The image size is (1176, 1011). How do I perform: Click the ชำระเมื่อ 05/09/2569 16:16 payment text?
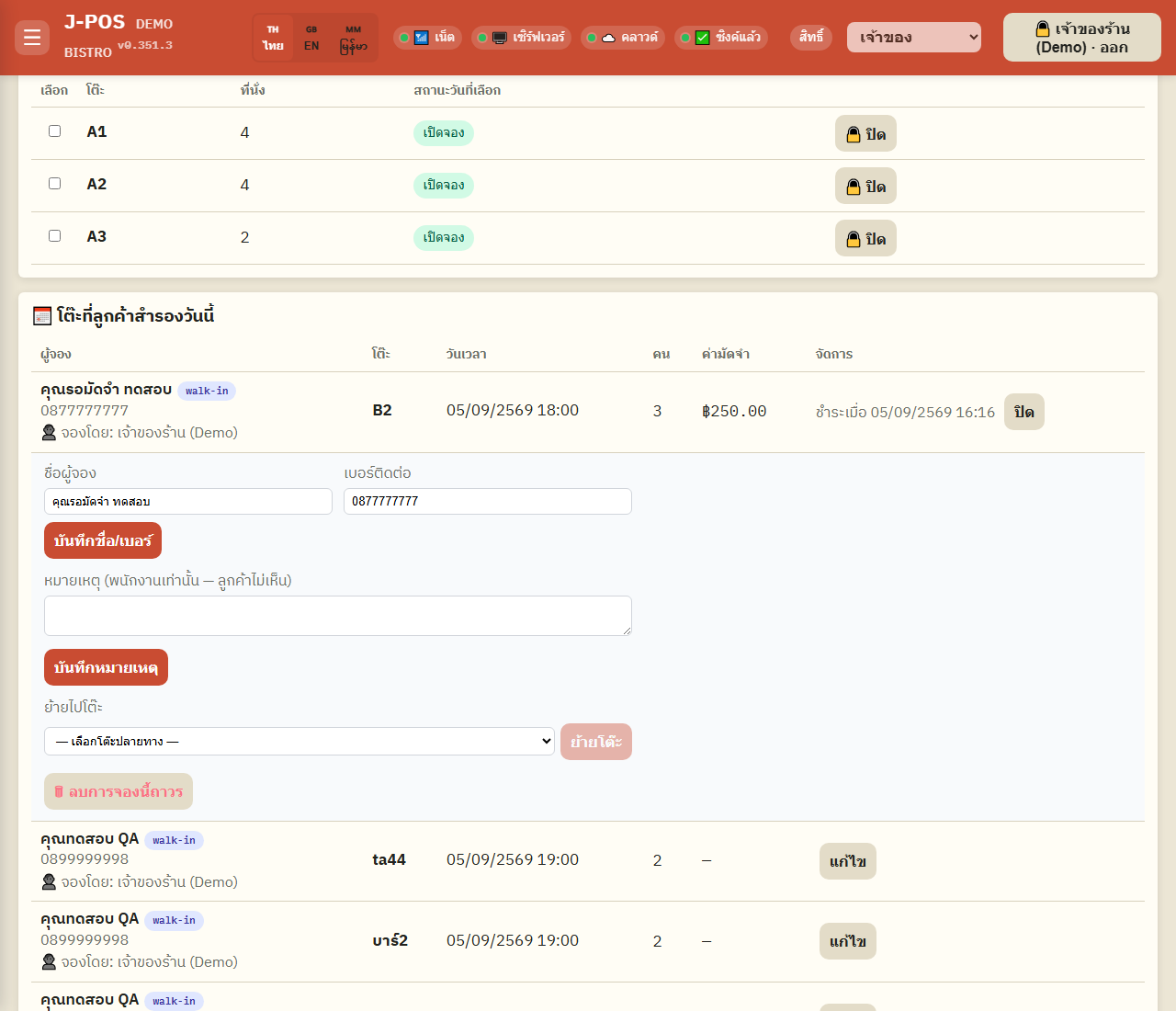[x=905, y=412]
